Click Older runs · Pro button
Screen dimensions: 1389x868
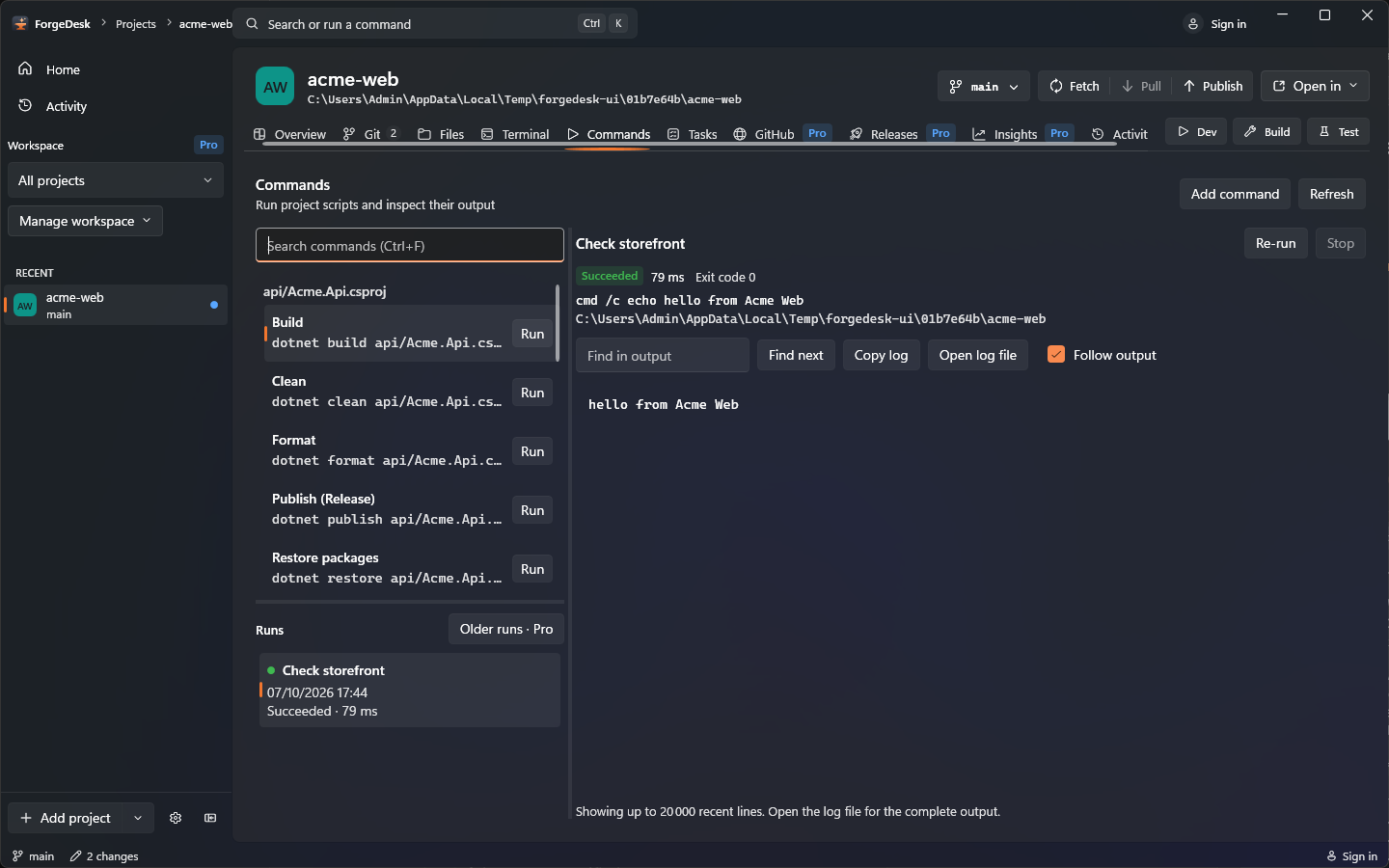click(x=506, y=629)
